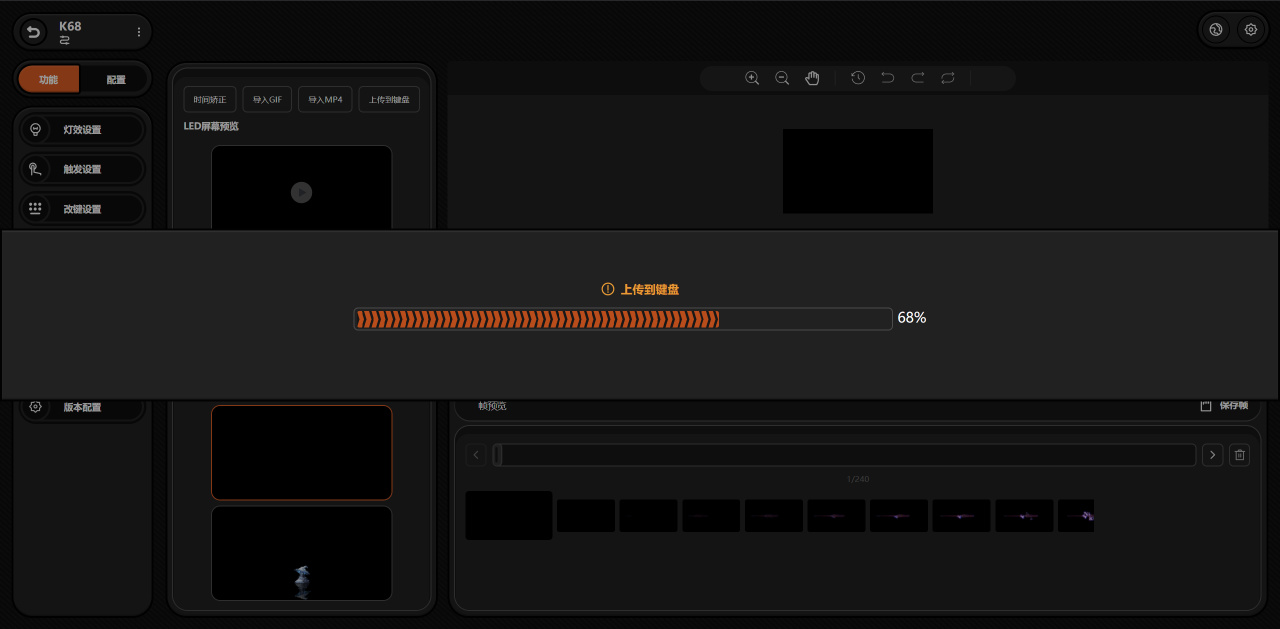This screenshot has height=629, width=1280.
Task: Open 灯效设置 in the sidebar
Action: pyautogui.click(x=82, y=129)
